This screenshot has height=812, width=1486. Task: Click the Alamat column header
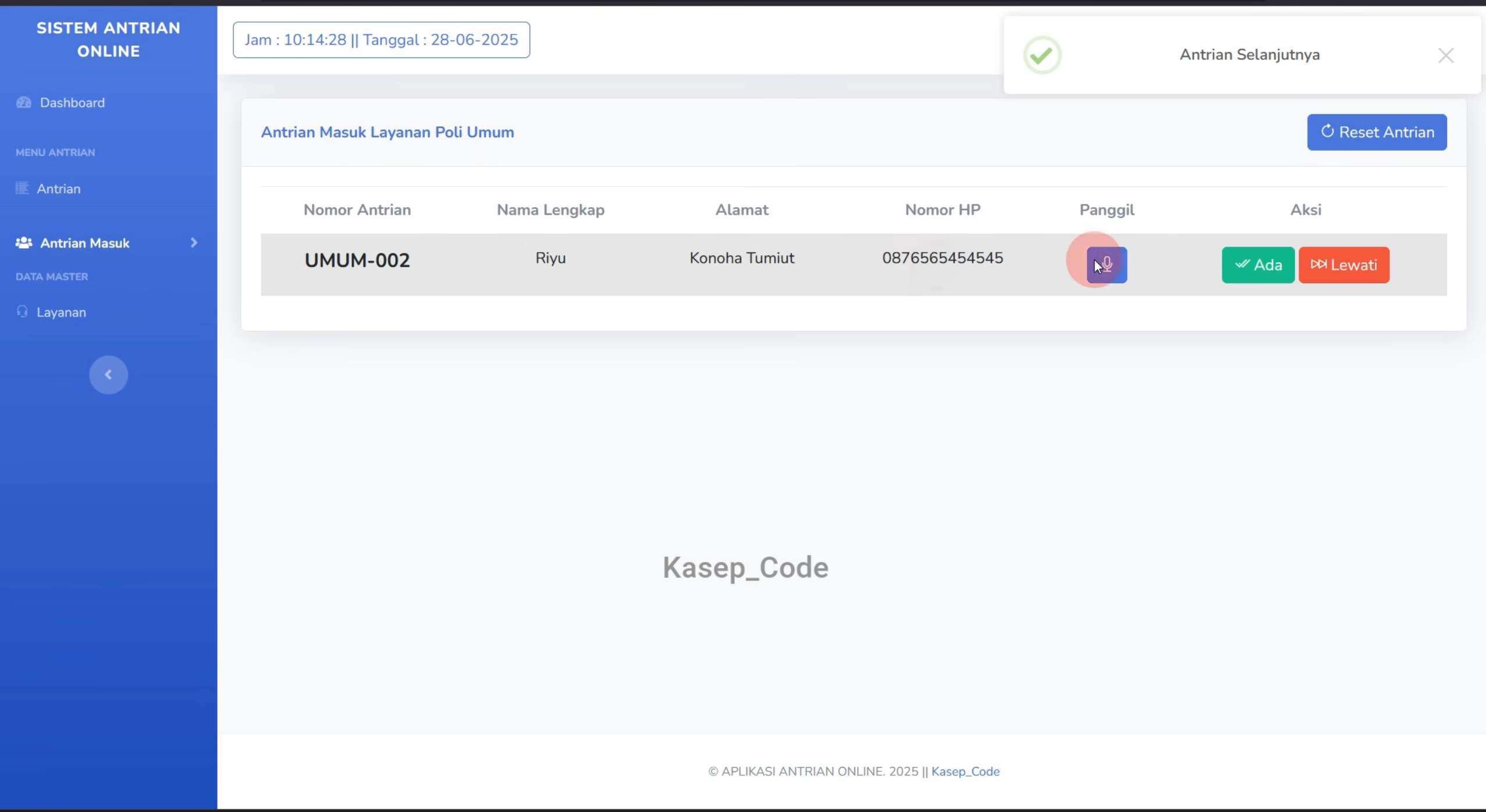(742, 210)
